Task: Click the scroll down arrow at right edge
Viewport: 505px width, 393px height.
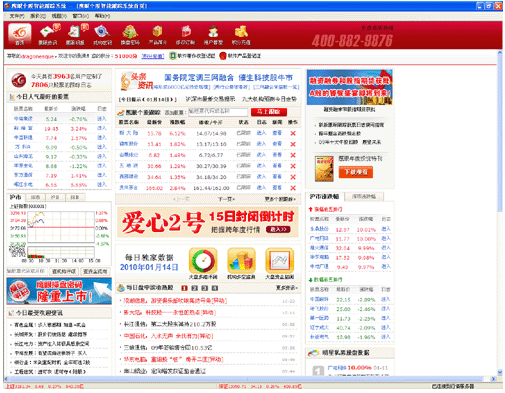Action: (x=499, y=372)
